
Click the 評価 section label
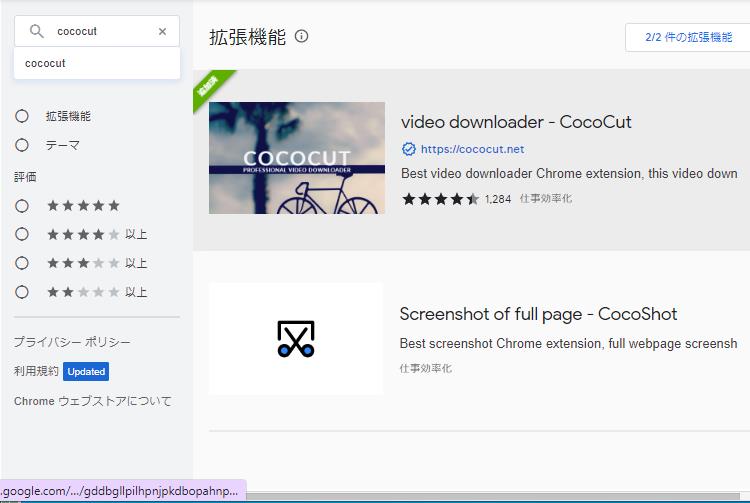(x=25, y=177)
